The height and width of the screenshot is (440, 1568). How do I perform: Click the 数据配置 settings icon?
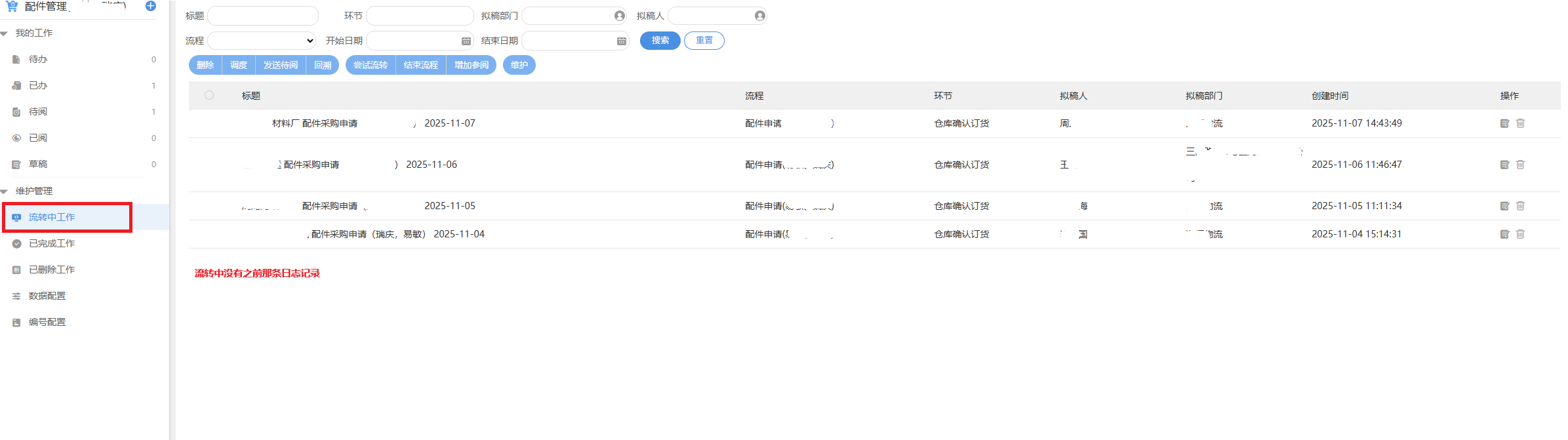16,296
